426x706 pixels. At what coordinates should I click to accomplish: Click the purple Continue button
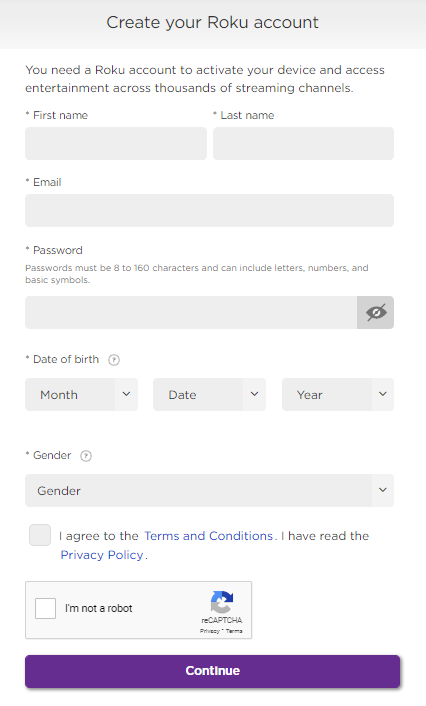213,671
